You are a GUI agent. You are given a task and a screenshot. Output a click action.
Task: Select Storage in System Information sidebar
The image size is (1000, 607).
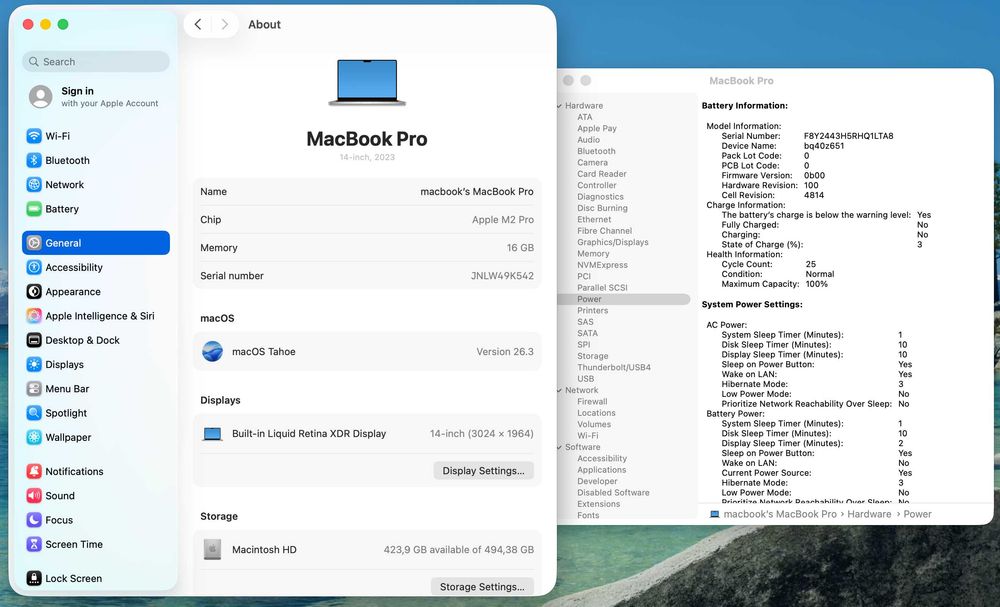pos(592,356)
